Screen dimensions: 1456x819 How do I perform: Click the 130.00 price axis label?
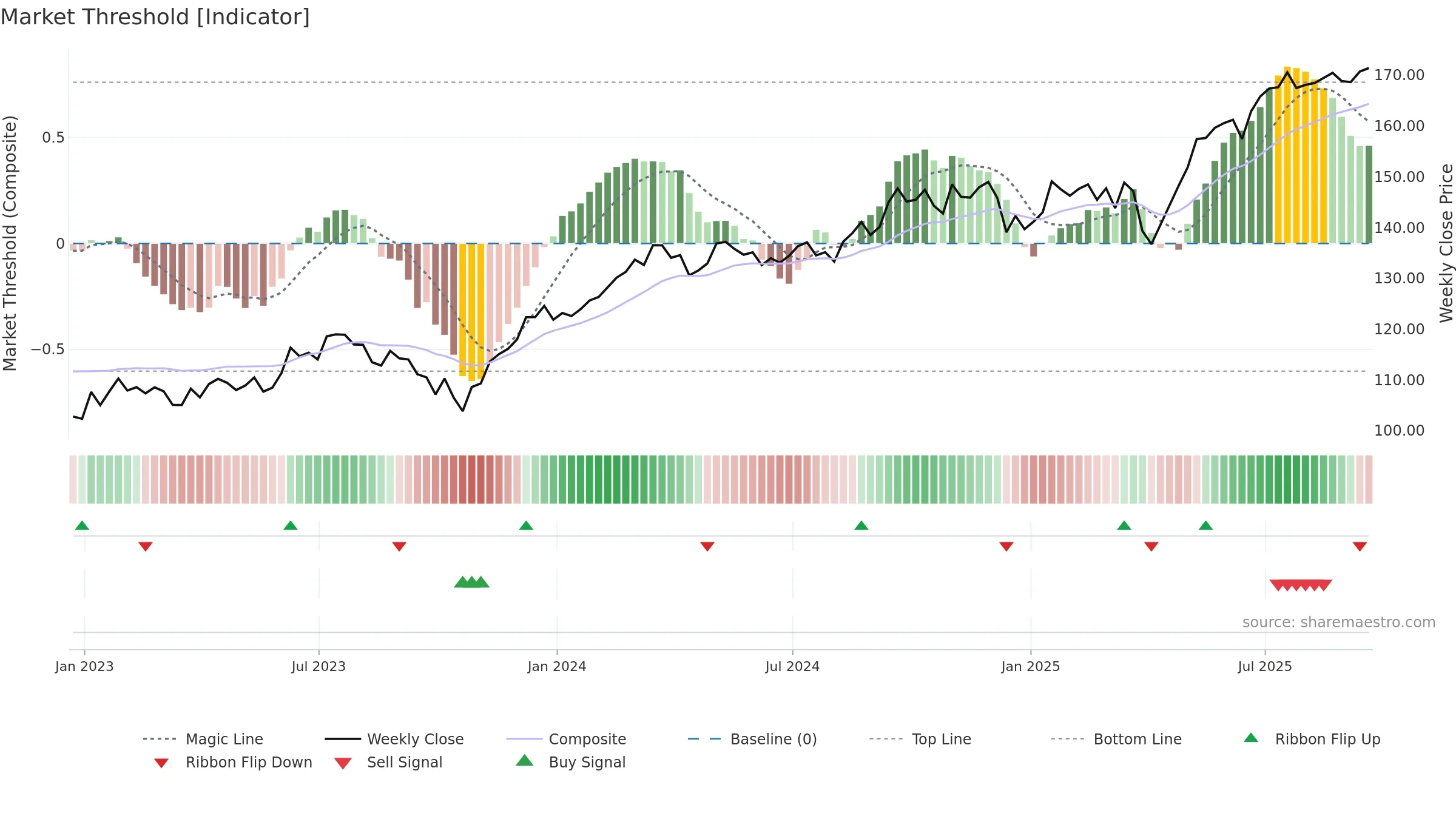pos(1400,278)
